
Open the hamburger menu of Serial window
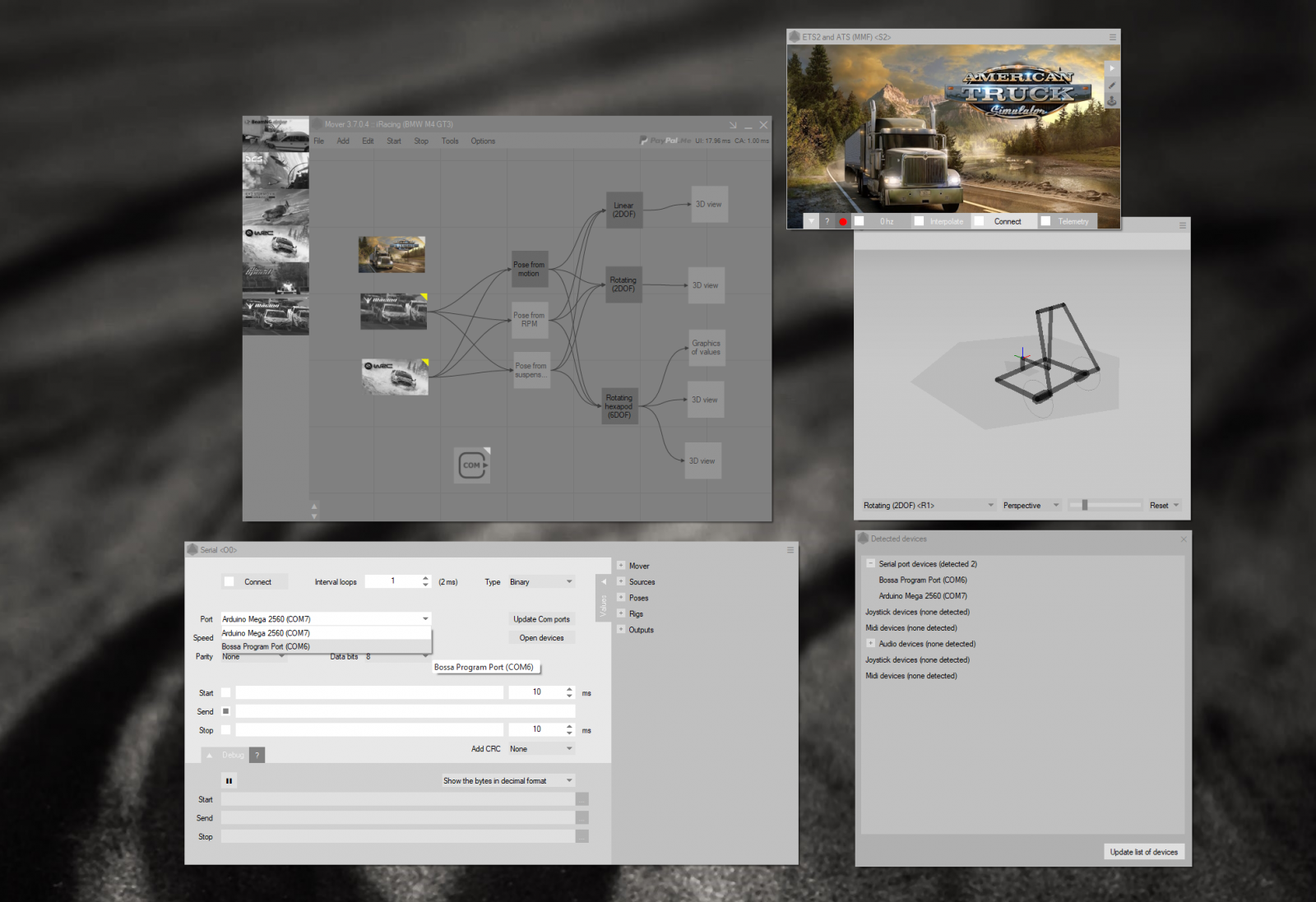tap(790, 550)
